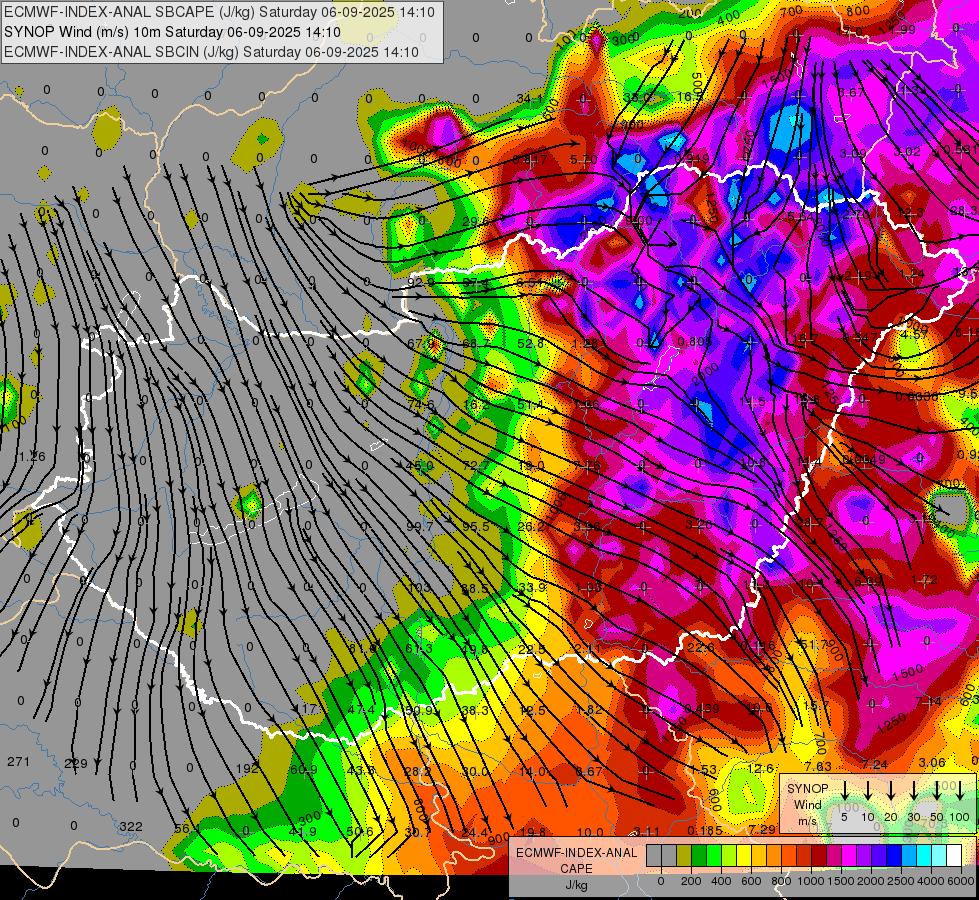The width and height of the screenshot is (979, 900).
Task: Click the '0.439' value on the map
Action: pos(702,708)
